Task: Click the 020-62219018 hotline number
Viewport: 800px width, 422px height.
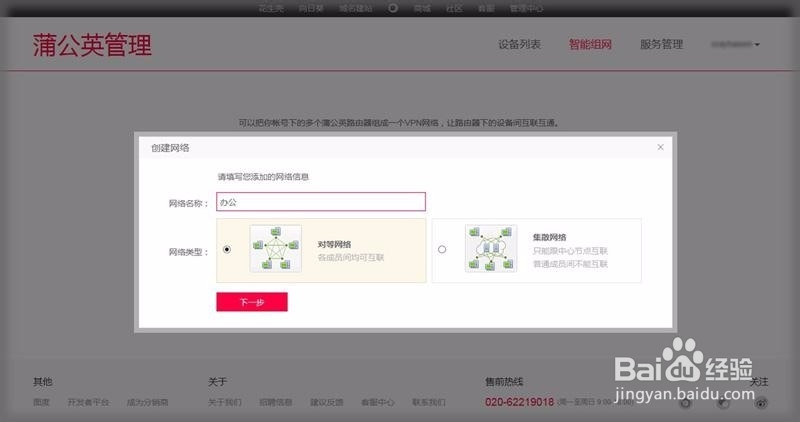Action: pyautogui.click(x=519, y=402)
